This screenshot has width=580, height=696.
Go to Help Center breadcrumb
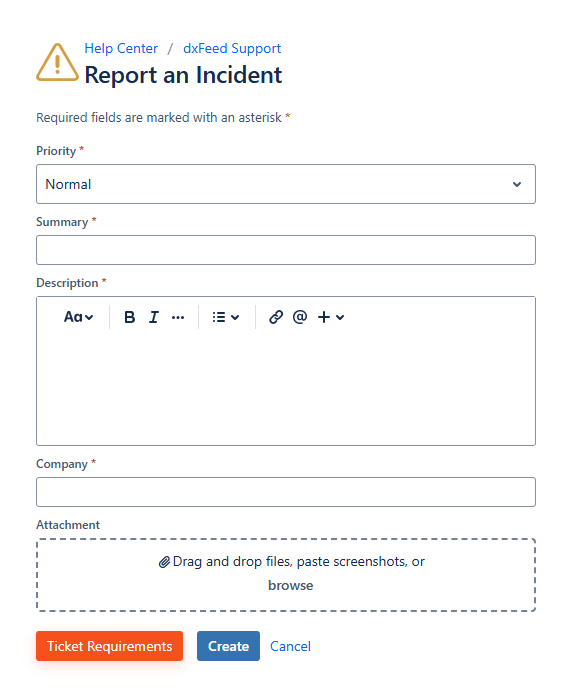click(x=121, y=48)
